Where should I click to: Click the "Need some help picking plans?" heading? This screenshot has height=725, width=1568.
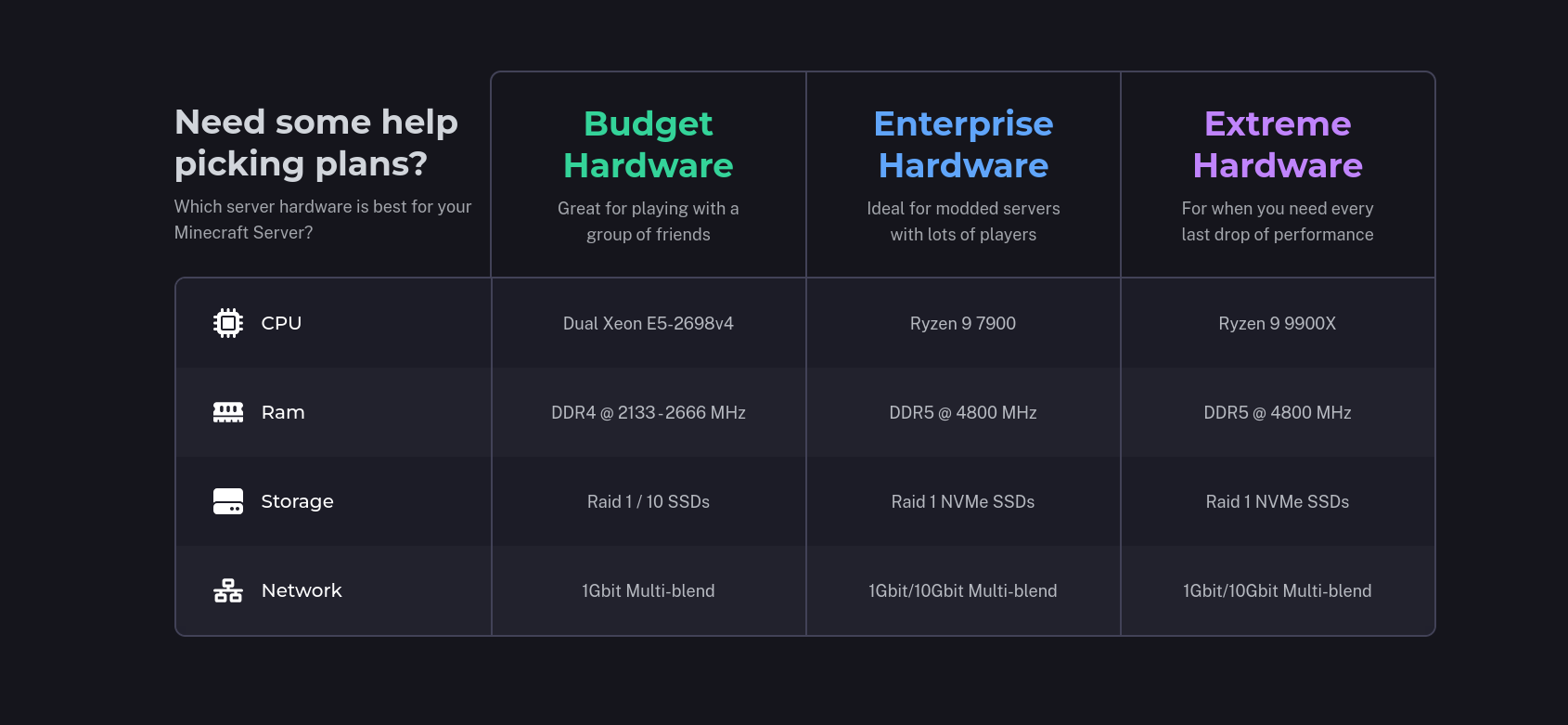[316, 142]
